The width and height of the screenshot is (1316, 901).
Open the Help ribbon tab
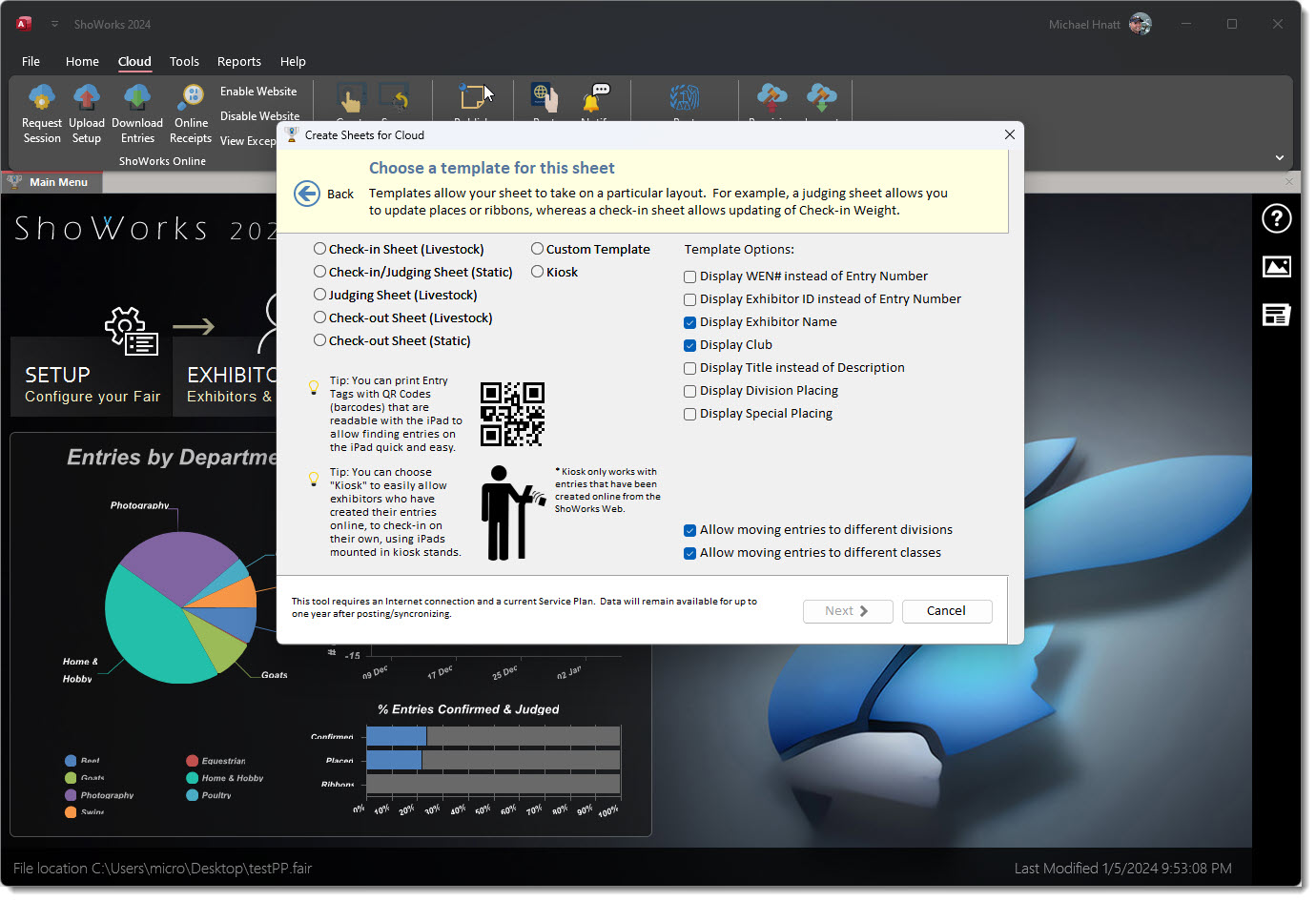click(x=293, y=61)
